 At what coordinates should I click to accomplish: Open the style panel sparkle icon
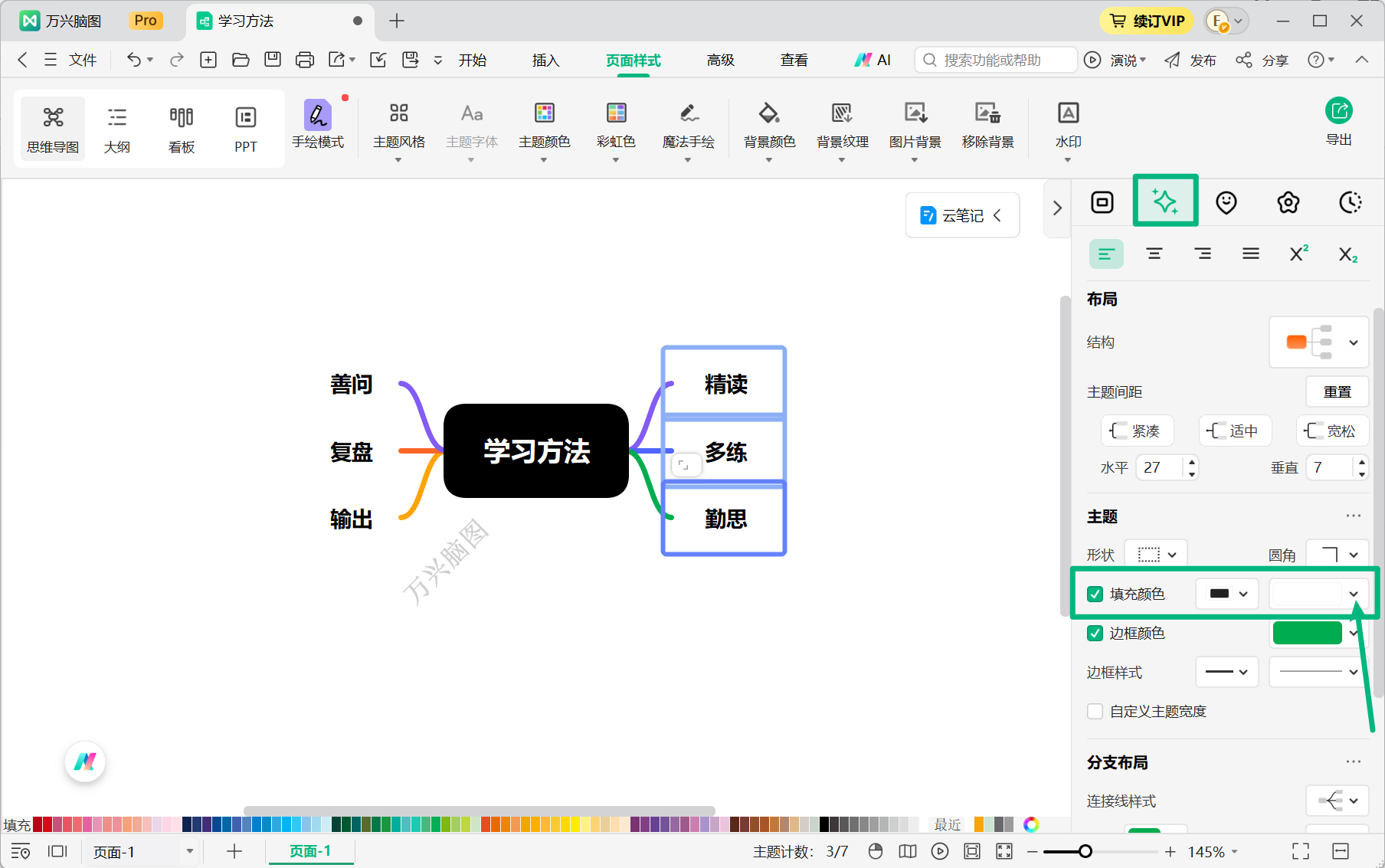pos(1165,202)
